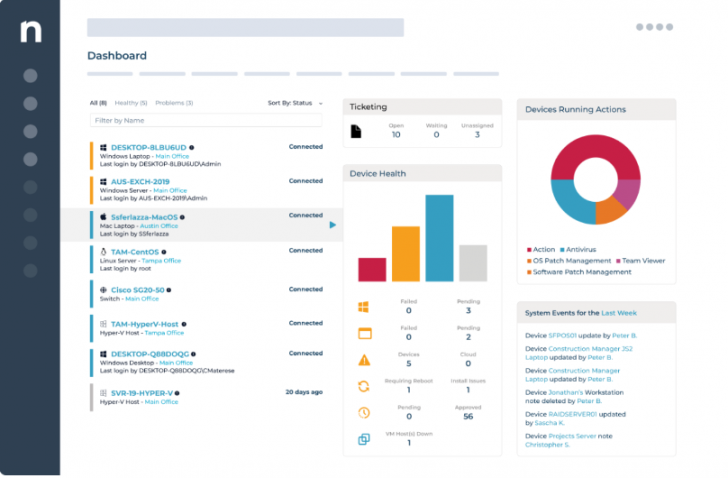This screenshot has width=728, height=478.
Task: Open the Sort By: Status dropdown
Action: pyautogui.click(x=295, y=103)
